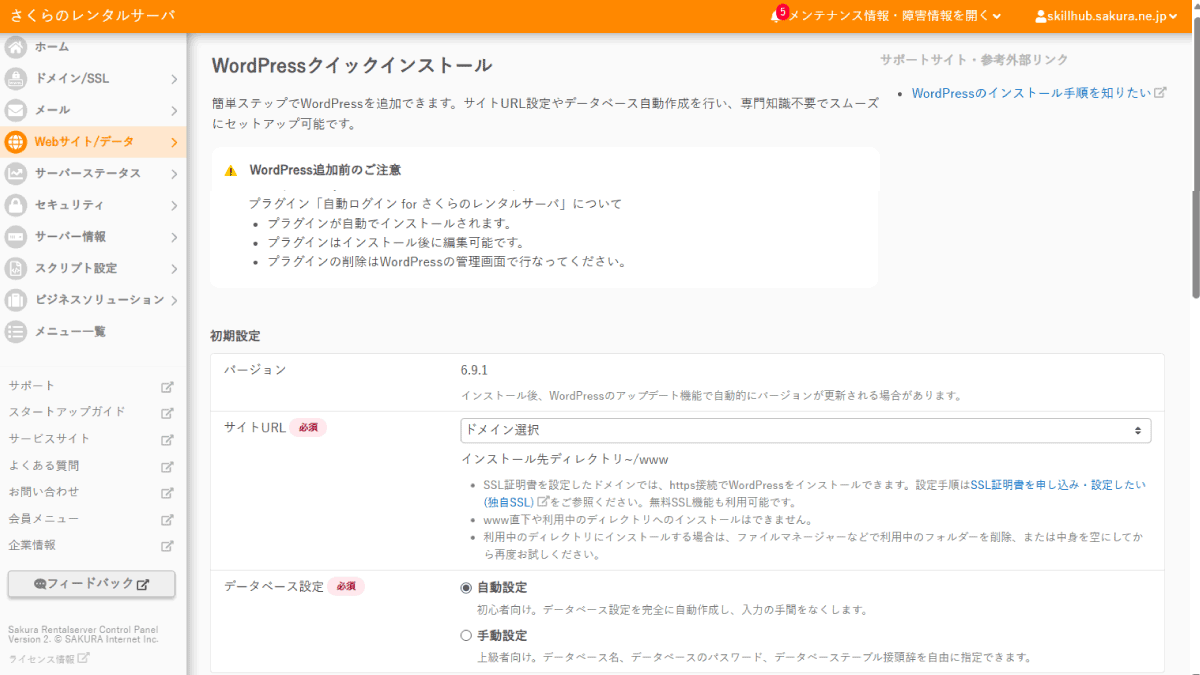Click version value 6.9.1 text
1200x675 pixels.
(474, 370)
